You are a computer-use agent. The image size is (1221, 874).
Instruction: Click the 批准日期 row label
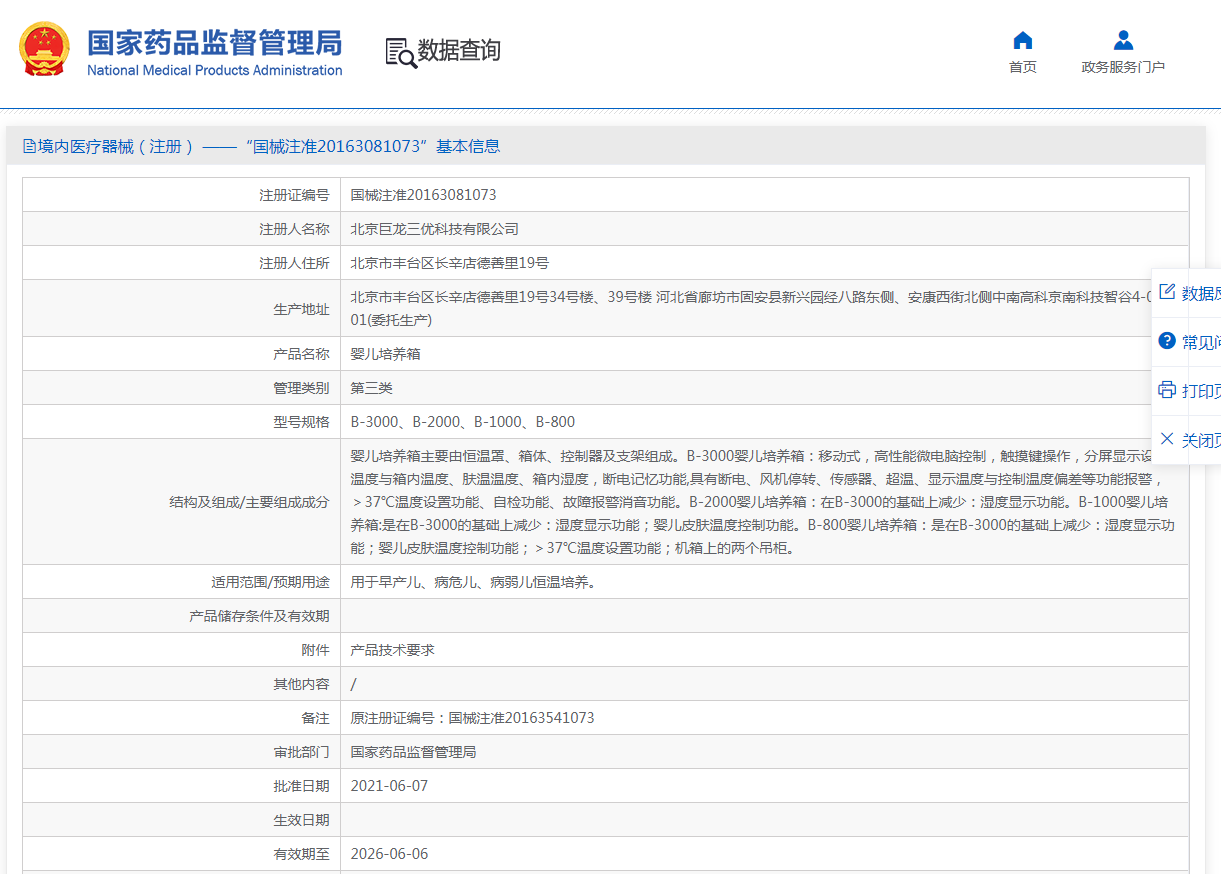click(301, 786)
